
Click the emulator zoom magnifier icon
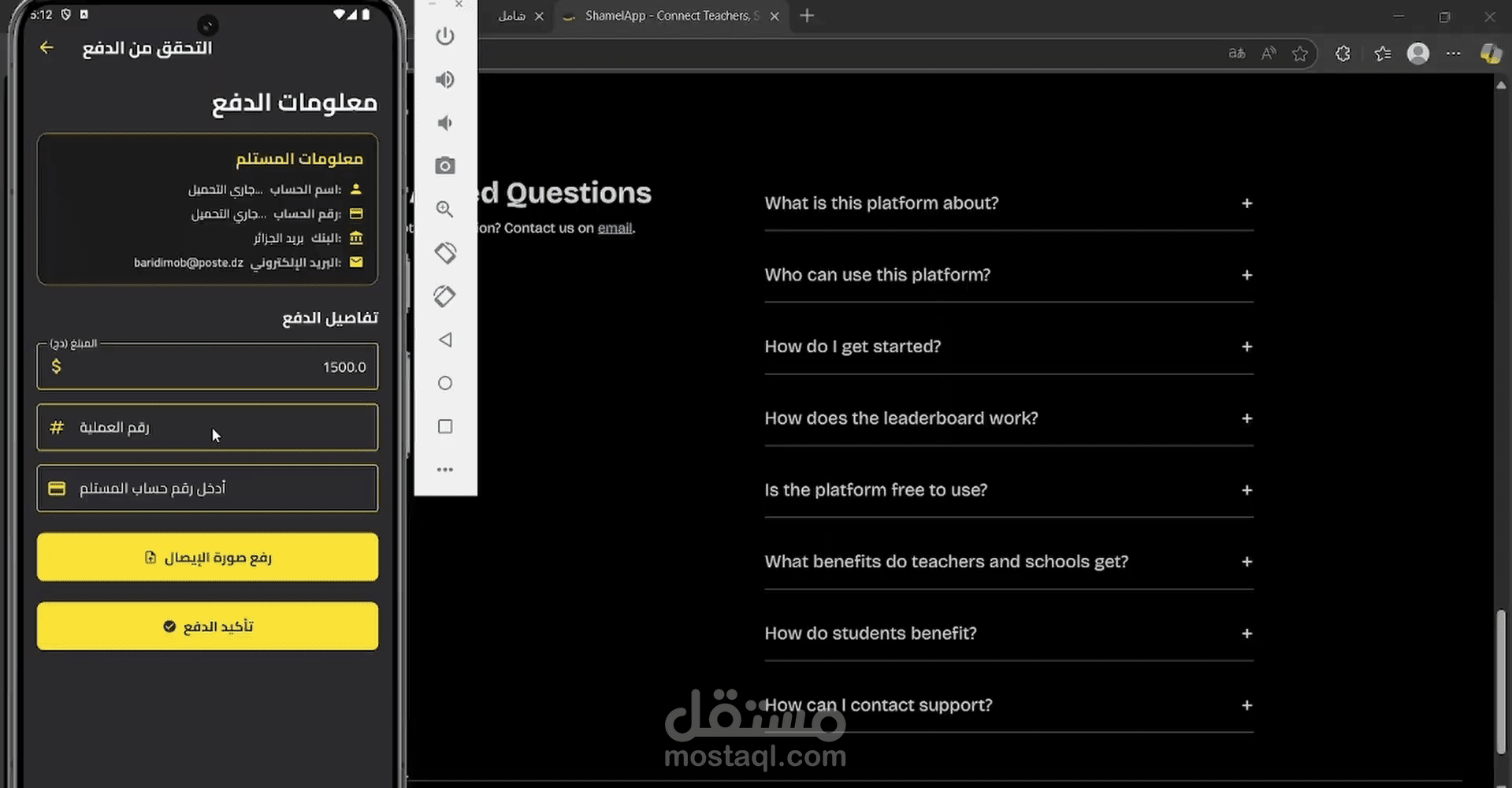point(445,209)
